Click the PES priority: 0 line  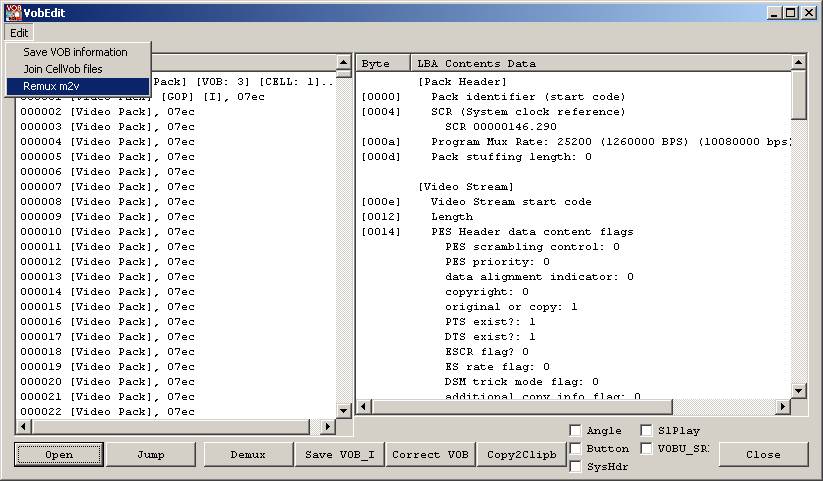(498, 262)
